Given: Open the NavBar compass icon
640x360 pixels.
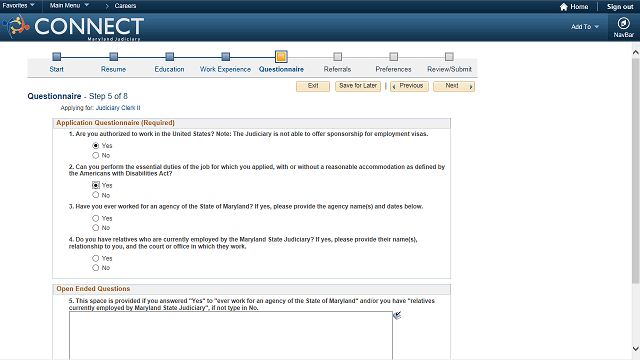Looking at the screenshot, I should tap(623, 23).
